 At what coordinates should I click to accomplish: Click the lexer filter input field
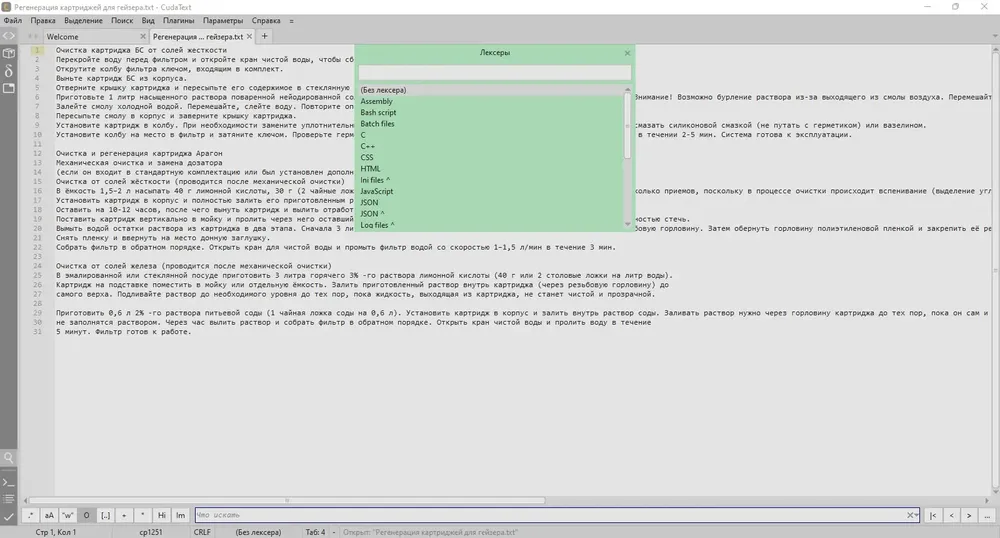pyautogui.click(x=494, y=73)
